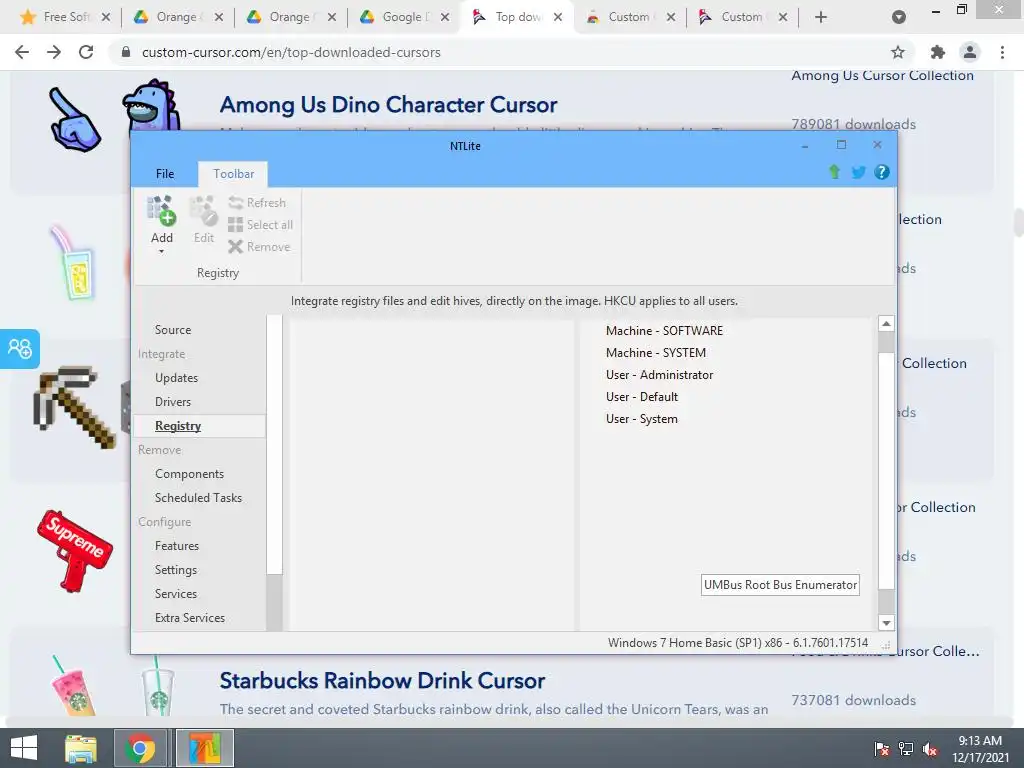The height and width of the screenshot is (768, 1024).
Task: Open the File menu in NTLite
Action: 165,174
